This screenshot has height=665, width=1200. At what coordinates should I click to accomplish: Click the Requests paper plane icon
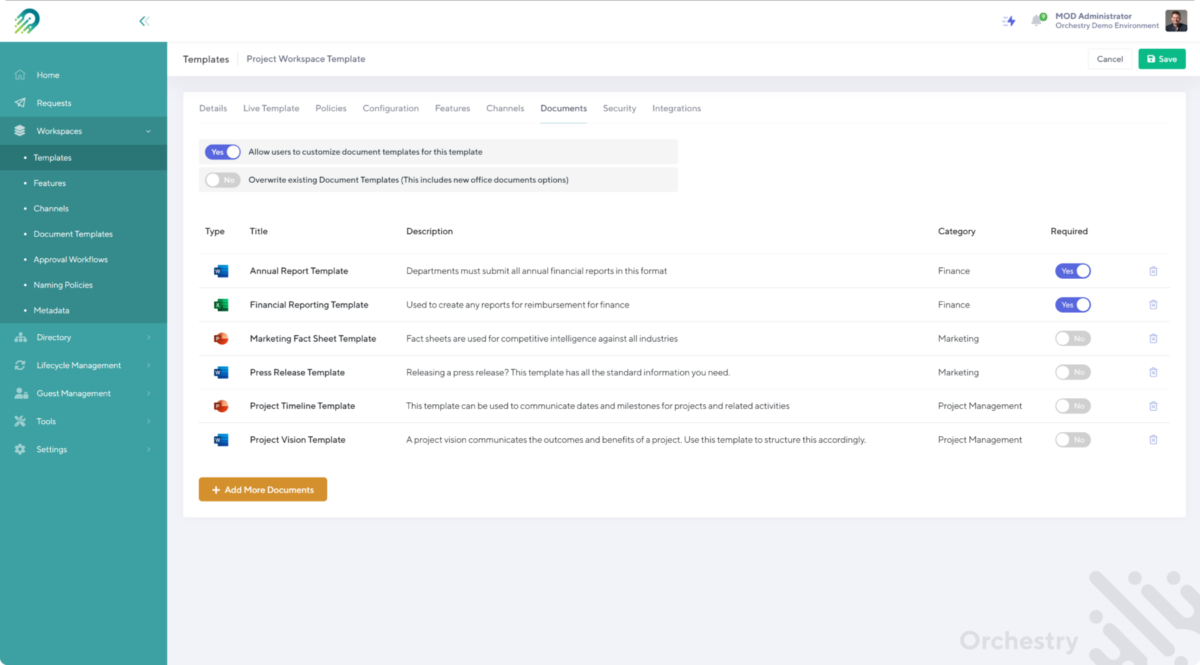click(x=20, y=103)
